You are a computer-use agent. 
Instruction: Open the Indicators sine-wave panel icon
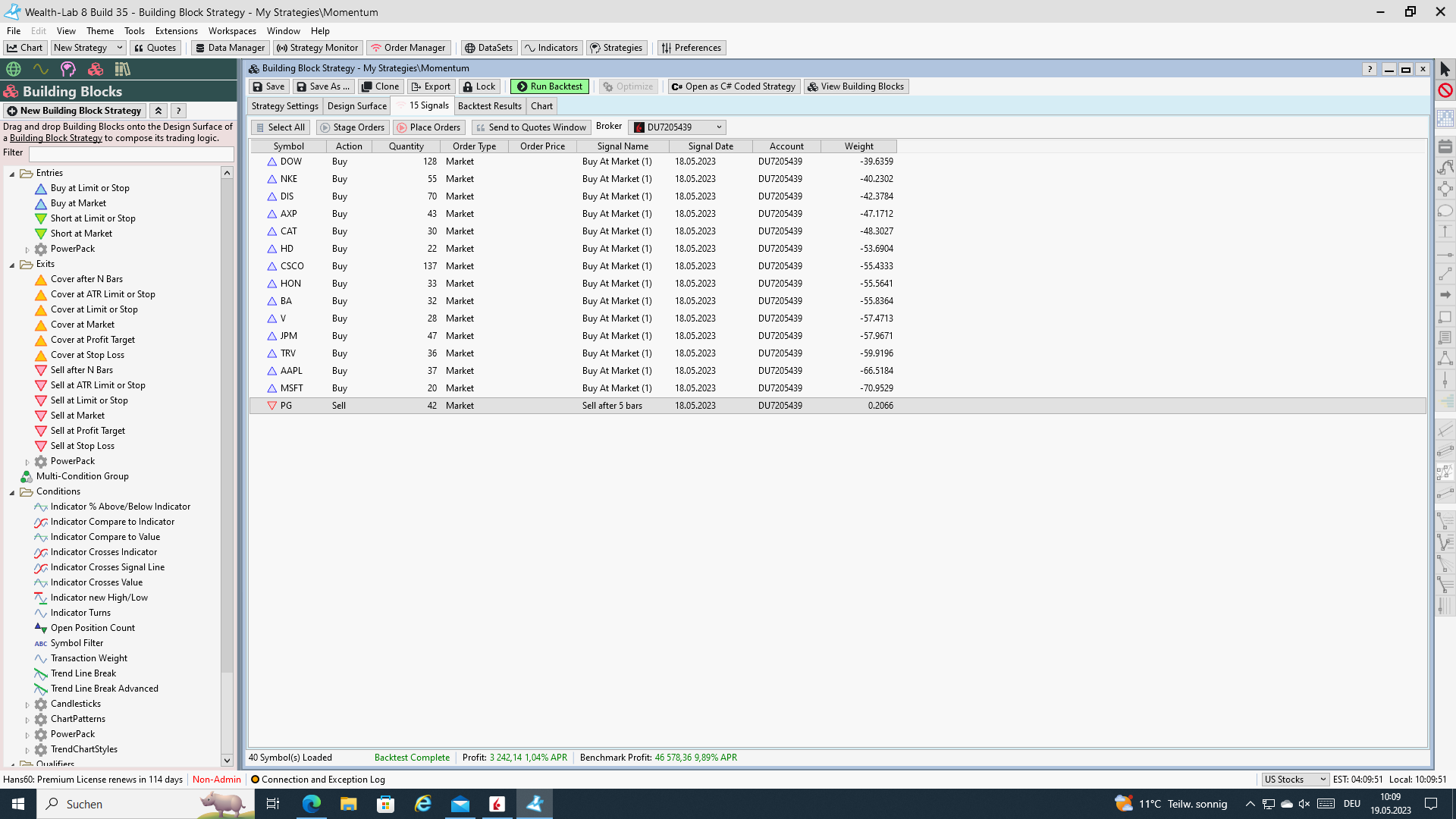pos(41,69)
